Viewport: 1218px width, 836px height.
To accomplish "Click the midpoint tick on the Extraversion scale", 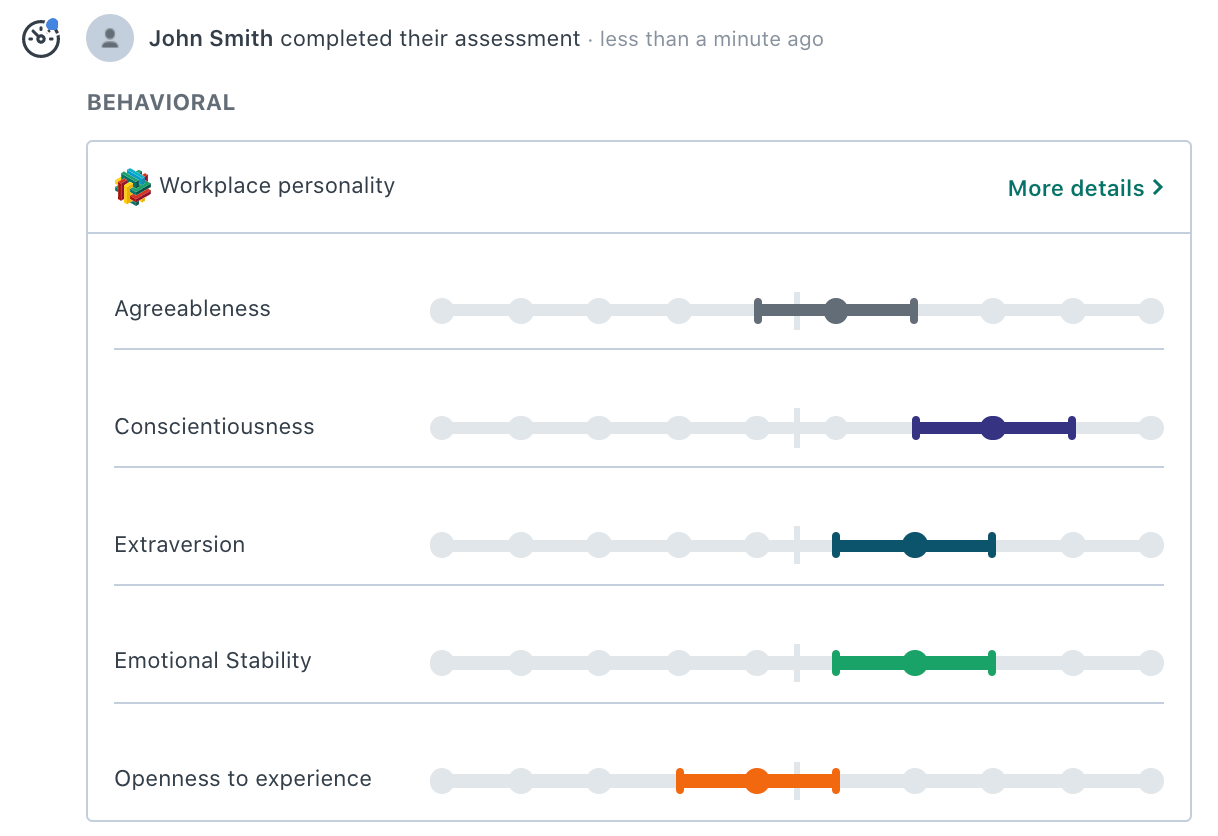I will tap(796, 545).
